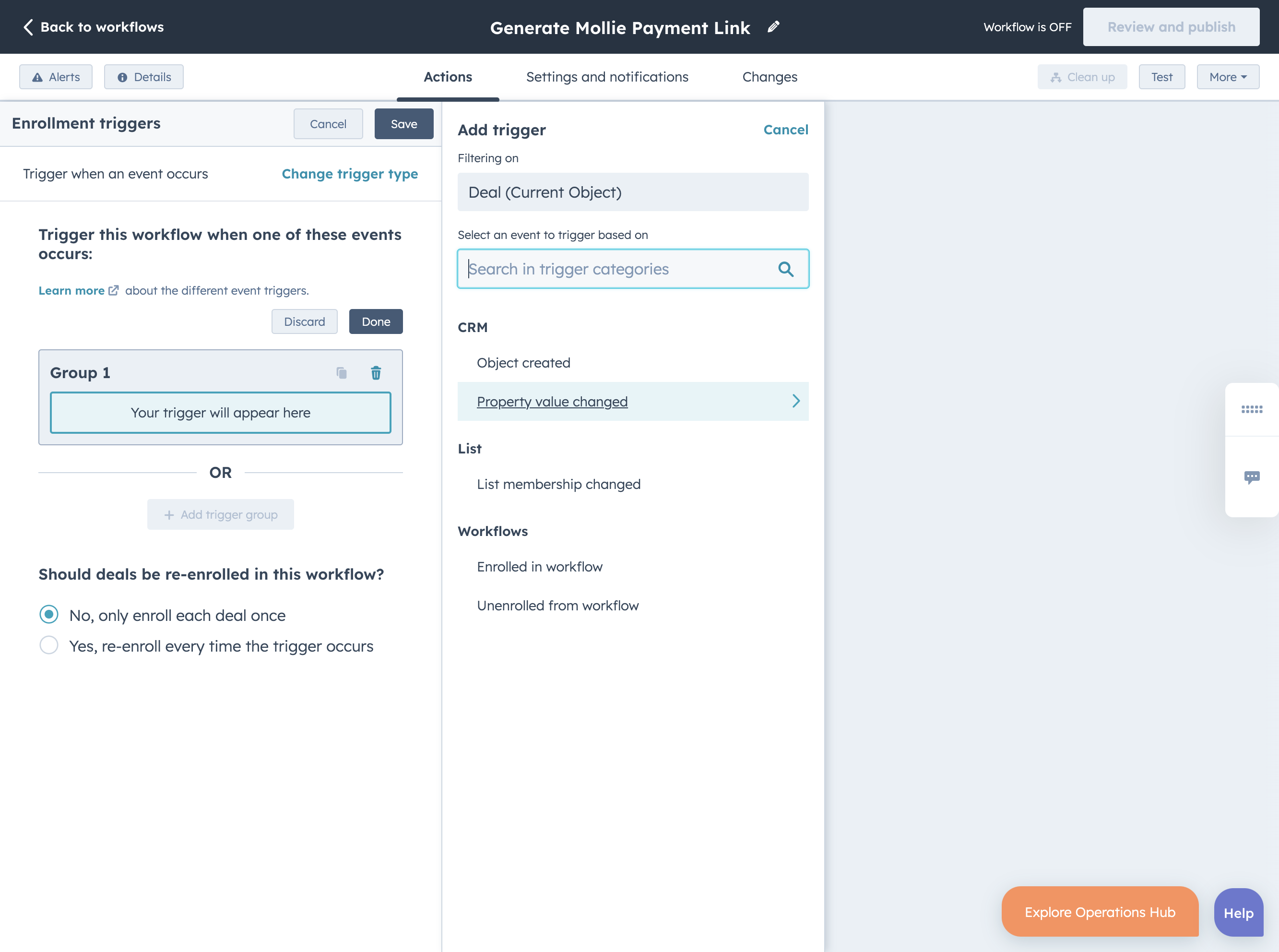Discard the trigger changes
Screen dimensions: 1279x952
coord(304,321)
